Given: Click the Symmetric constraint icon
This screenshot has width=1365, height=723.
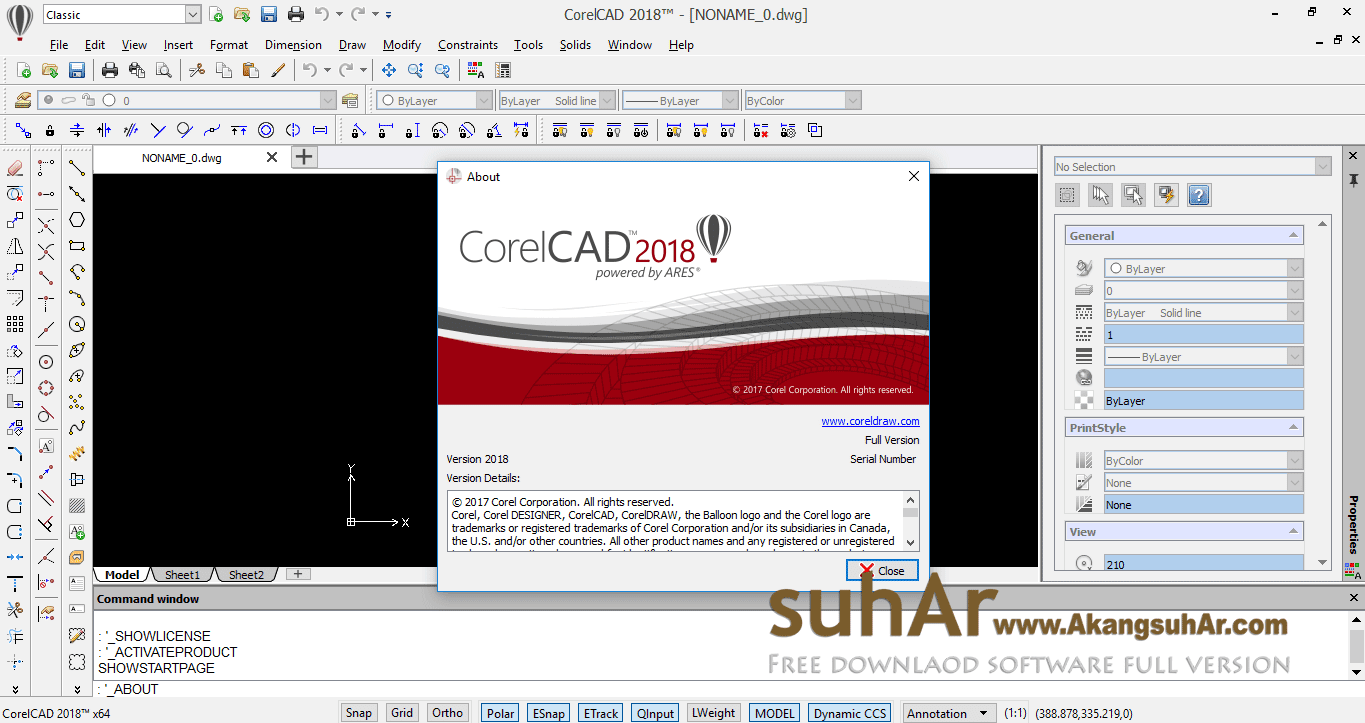Looking at the screenshot, I should (x=293, y=130).
